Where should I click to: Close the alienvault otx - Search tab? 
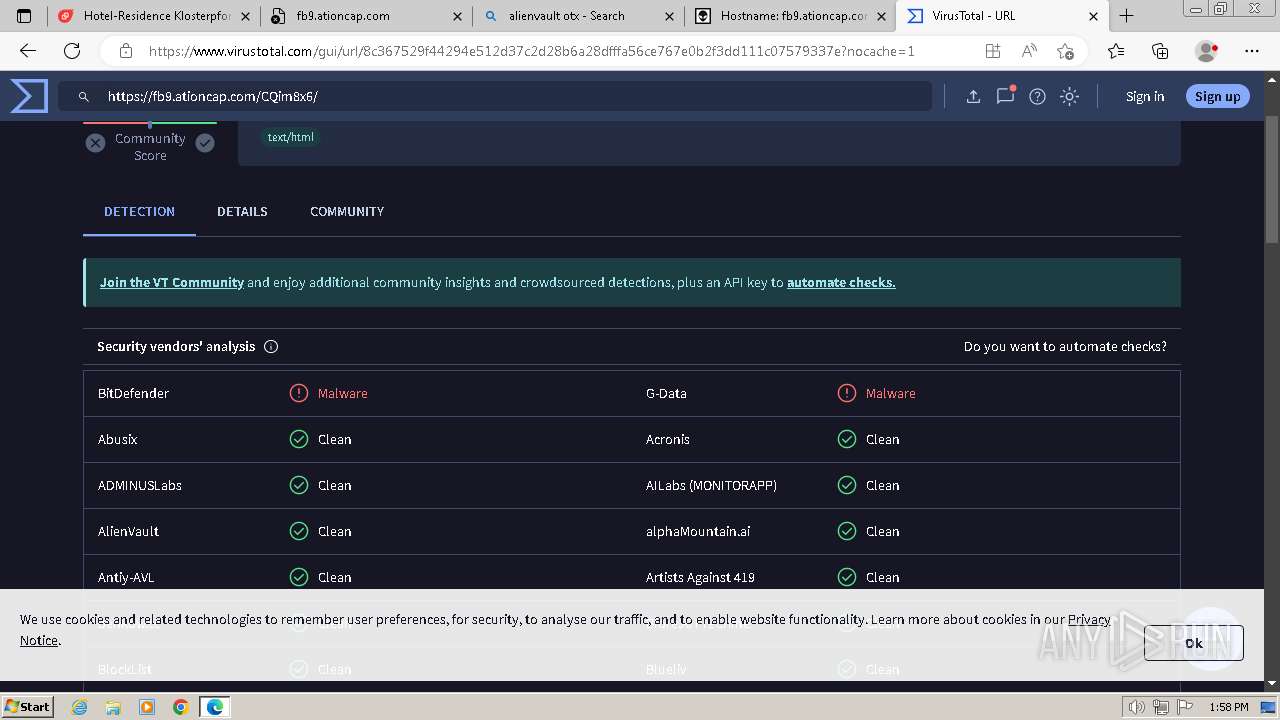click(x=669, y=16)
